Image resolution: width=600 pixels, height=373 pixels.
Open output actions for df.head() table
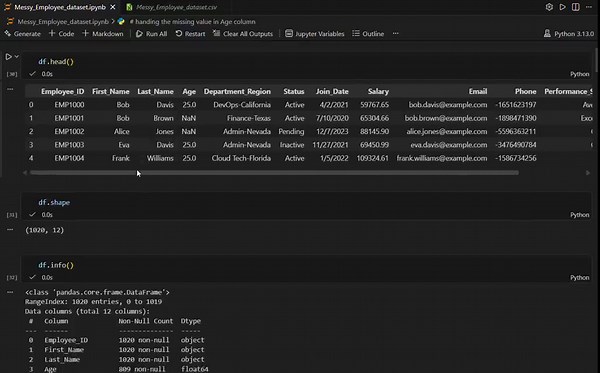point(10,89)
